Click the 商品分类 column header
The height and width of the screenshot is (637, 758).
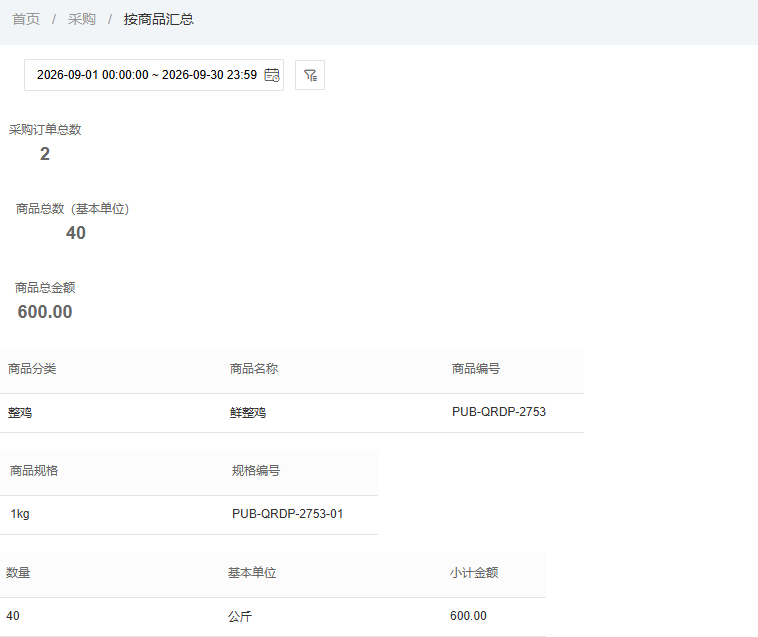(x=32, y=369)
